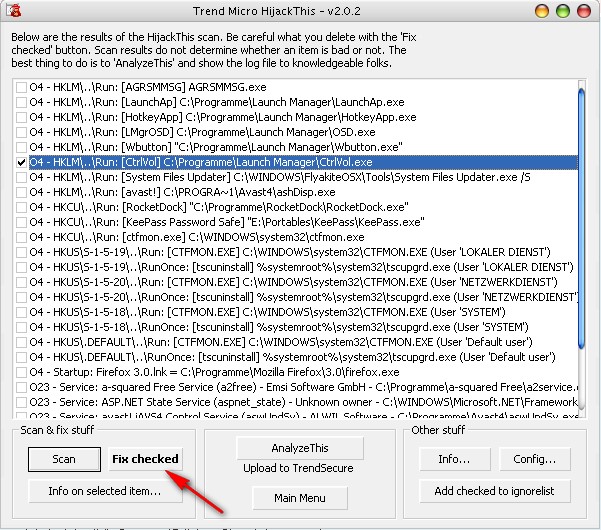Open the Info... dialog
This screenshot has width=601, height=530.
tap(455, 459)
